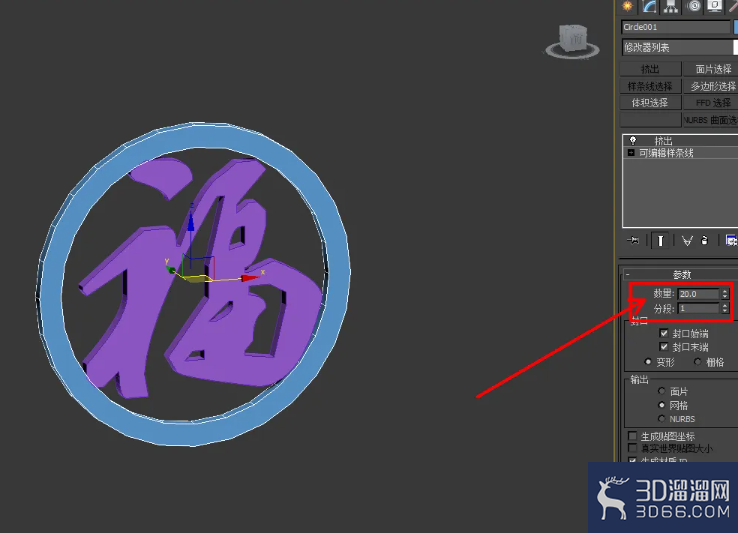Click the 数量 value field
This screenshot has height=533, width=738.
point(698,294)
